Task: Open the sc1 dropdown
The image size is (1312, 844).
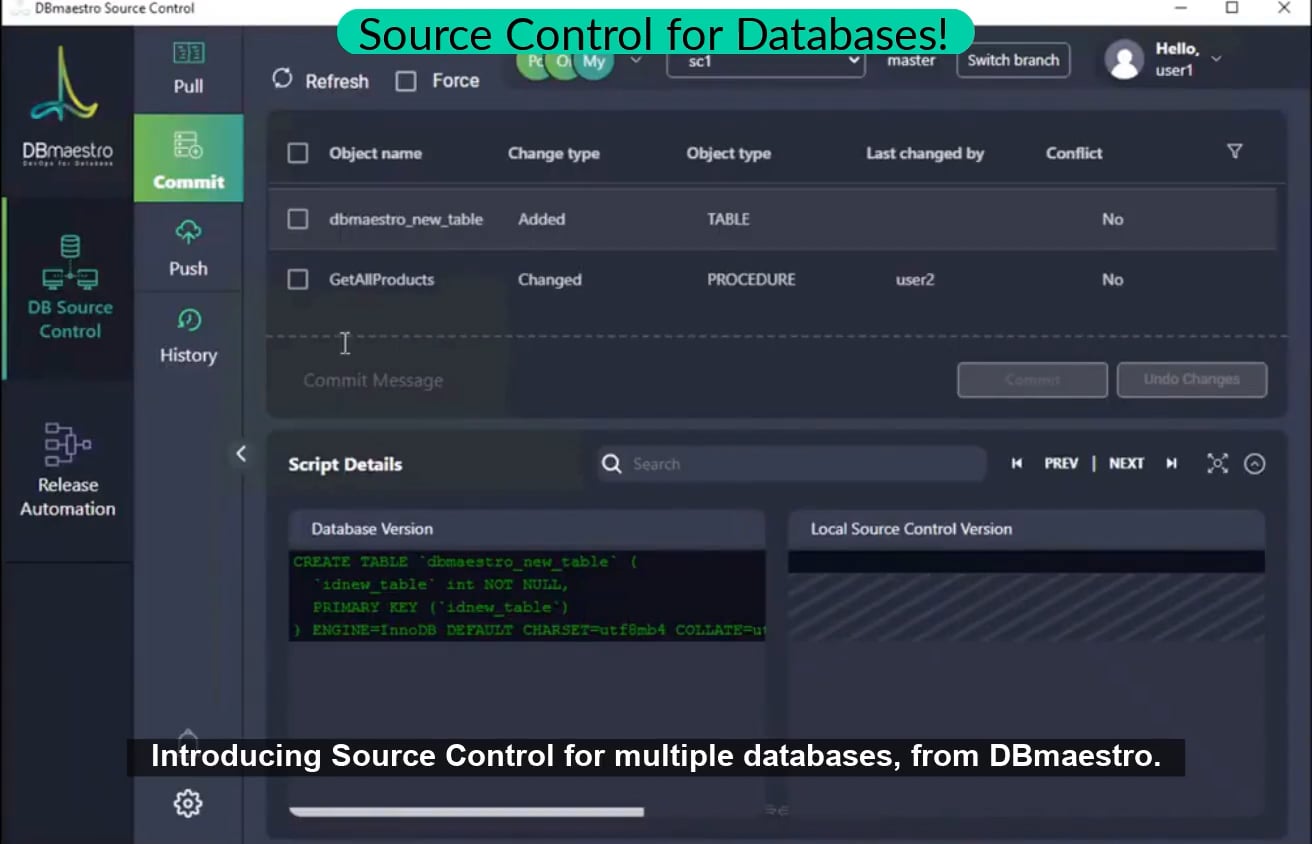Action: [x=766, y=61]
